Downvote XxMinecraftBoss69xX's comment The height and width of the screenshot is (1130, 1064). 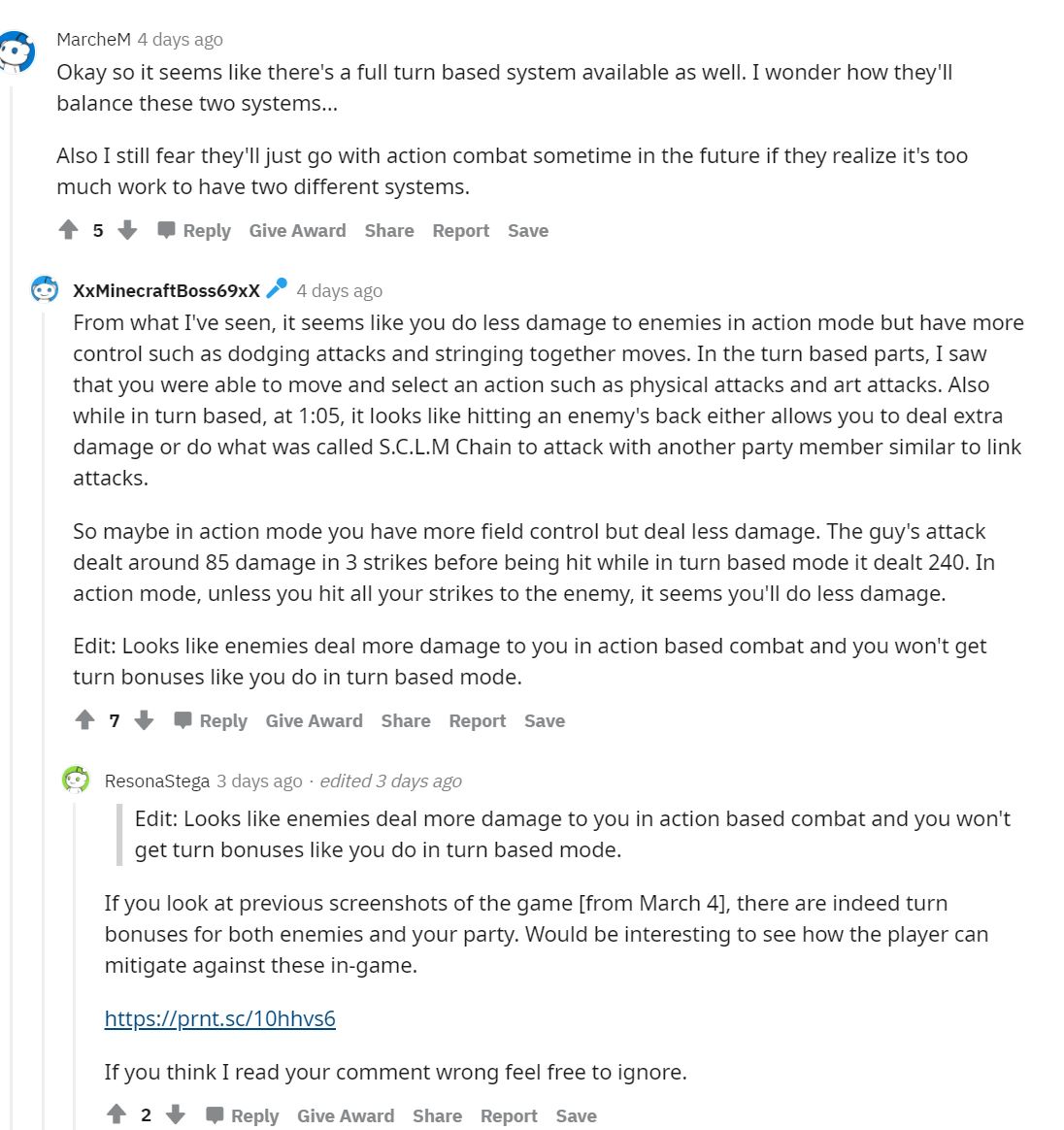click(145, 720)
